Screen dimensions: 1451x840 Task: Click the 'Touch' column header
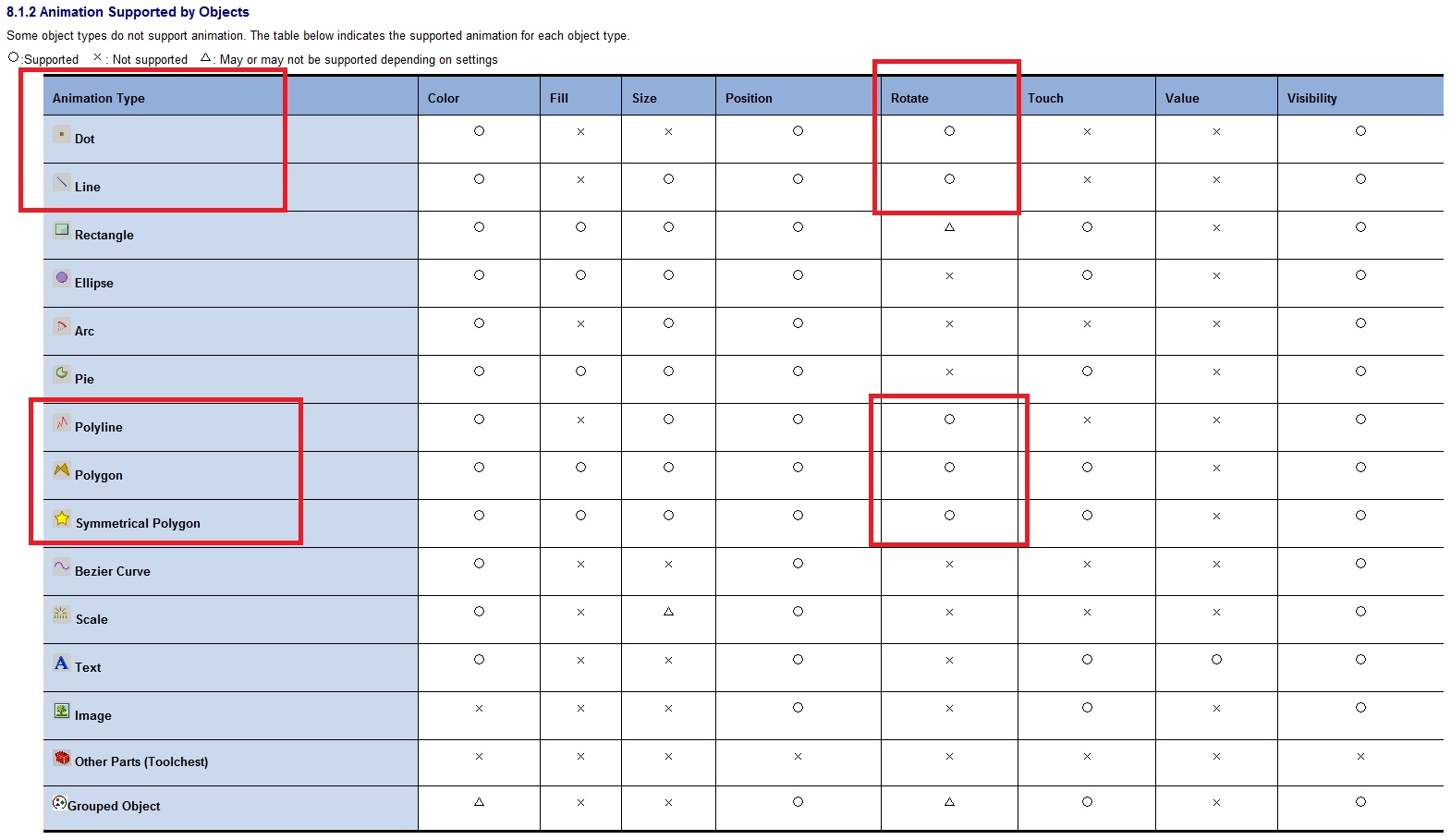click(x=1045, y=98)
